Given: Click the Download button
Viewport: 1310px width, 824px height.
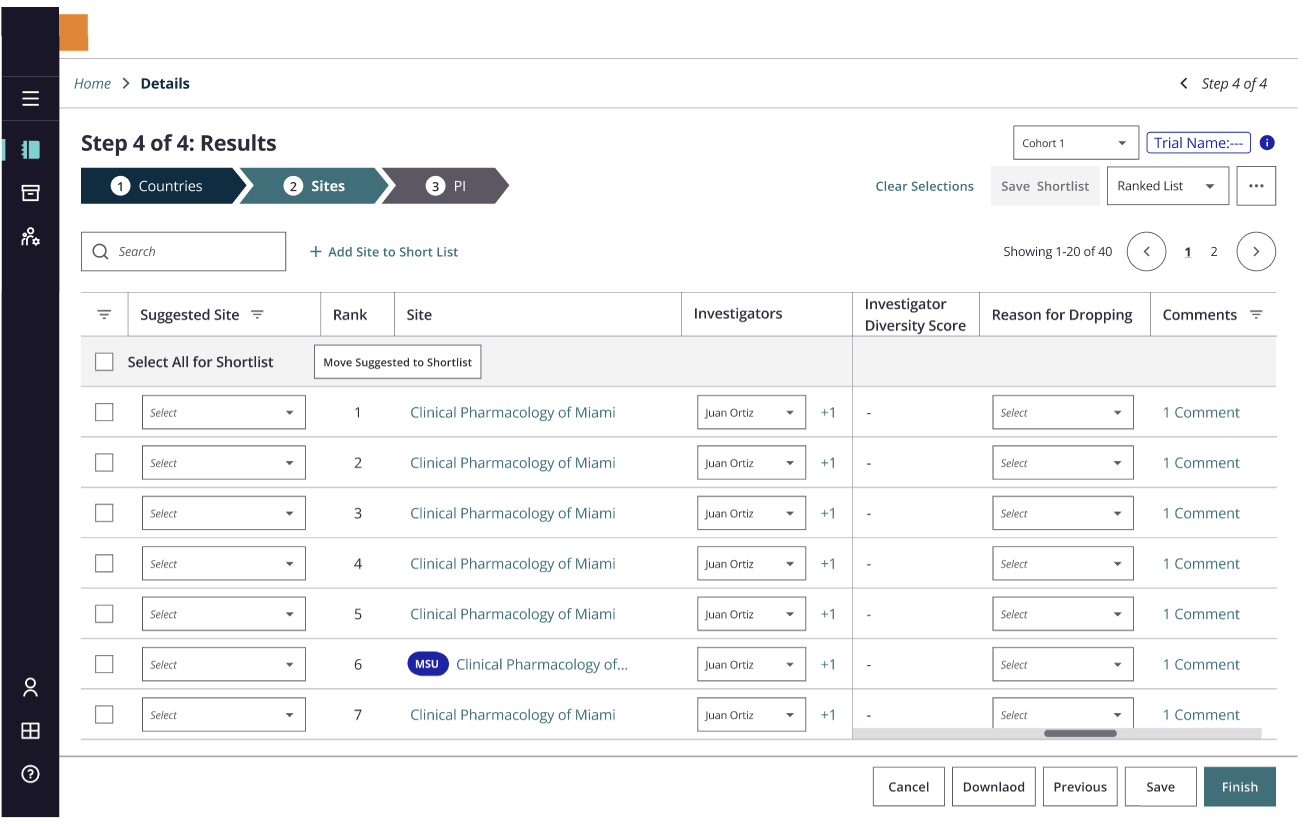Looking at the screenshot, I should pyautogui.click(x=994, y=787).
